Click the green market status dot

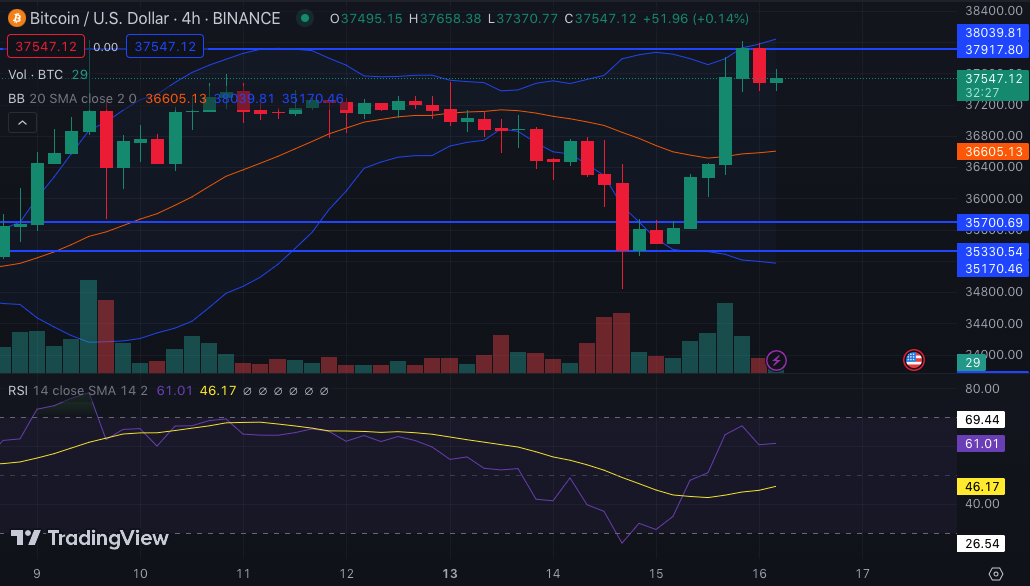(x=304, y=18)
